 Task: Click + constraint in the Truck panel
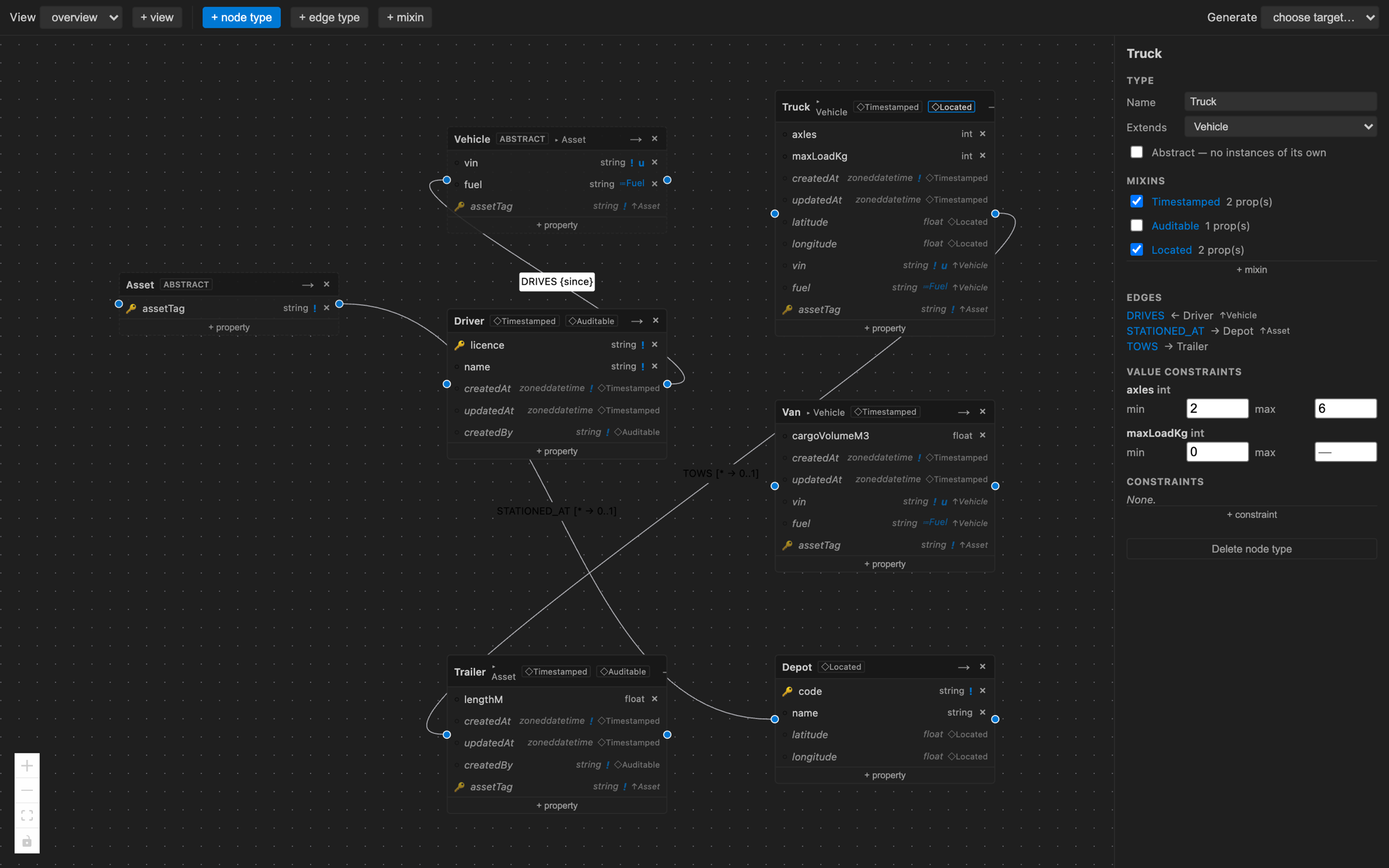(1251, 514)
